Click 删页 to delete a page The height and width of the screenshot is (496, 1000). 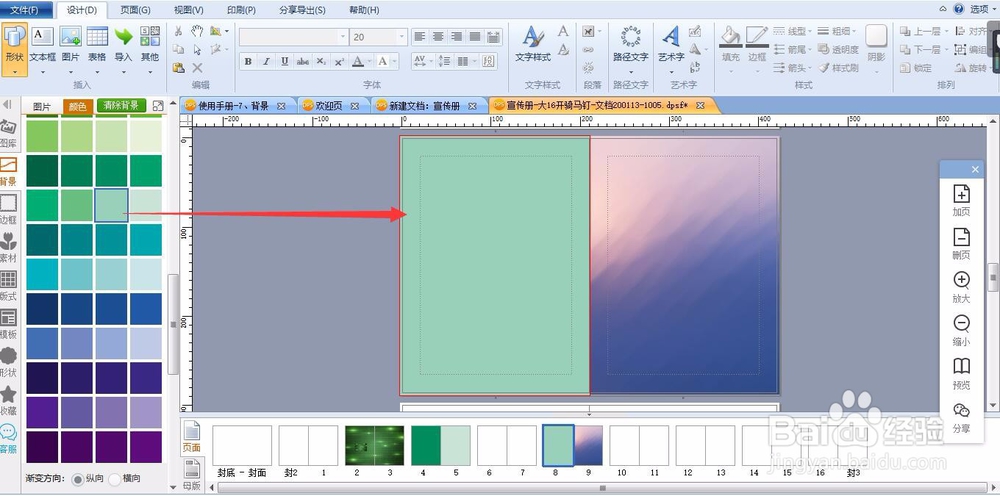(961, 244)
